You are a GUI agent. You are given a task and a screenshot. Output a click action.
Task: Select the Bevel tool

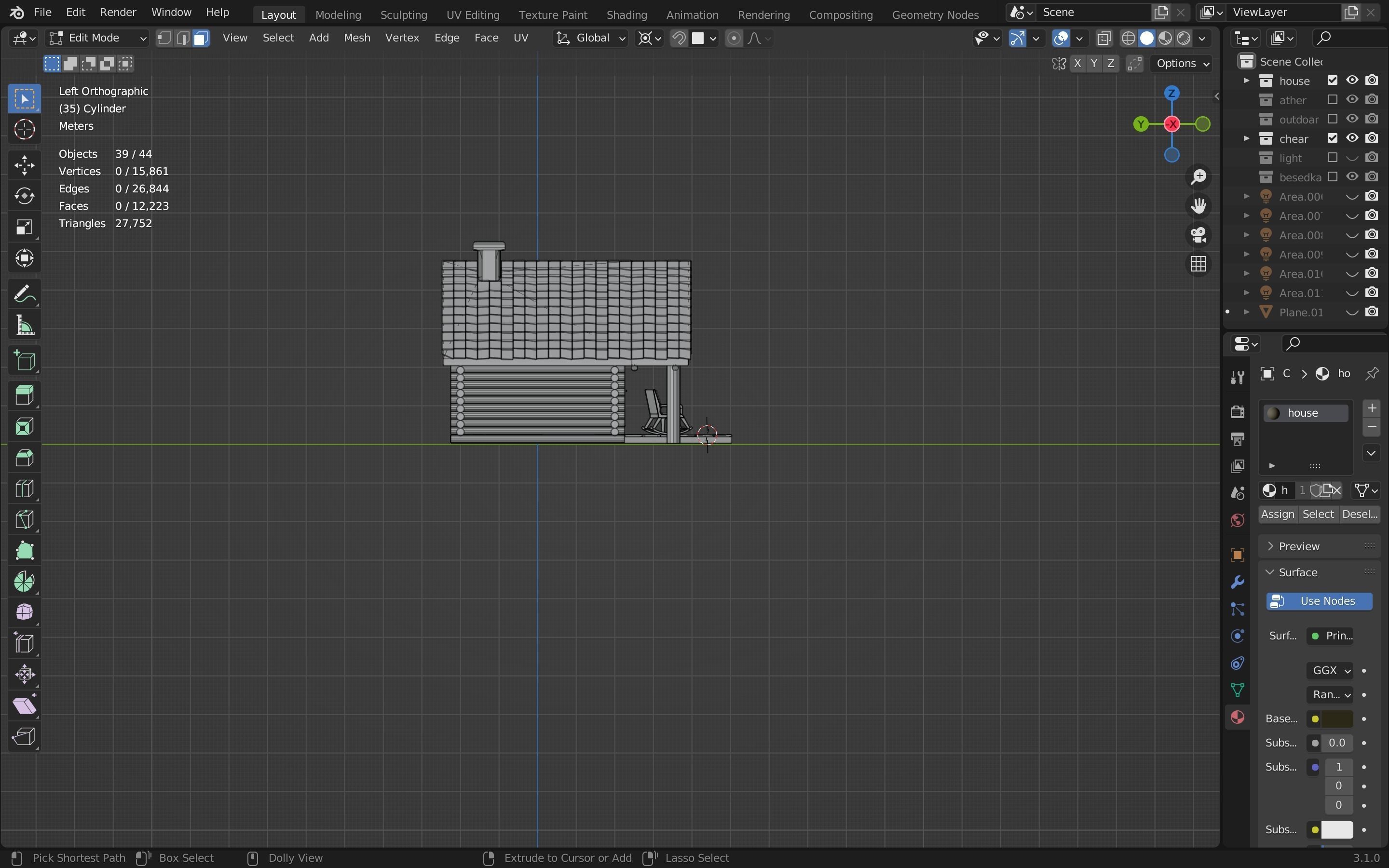(24, 458)
